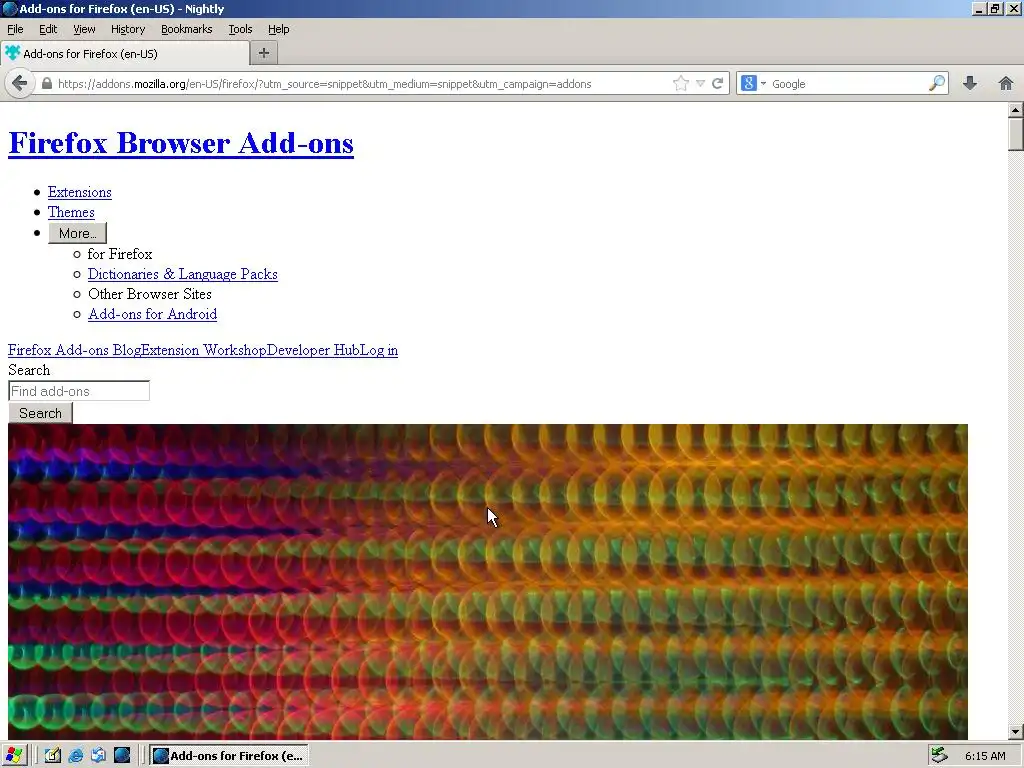This screenshot has height=768, width=1024.
Task: Open the Themes link
Action: pyautogui.click(x=71, y=212)
